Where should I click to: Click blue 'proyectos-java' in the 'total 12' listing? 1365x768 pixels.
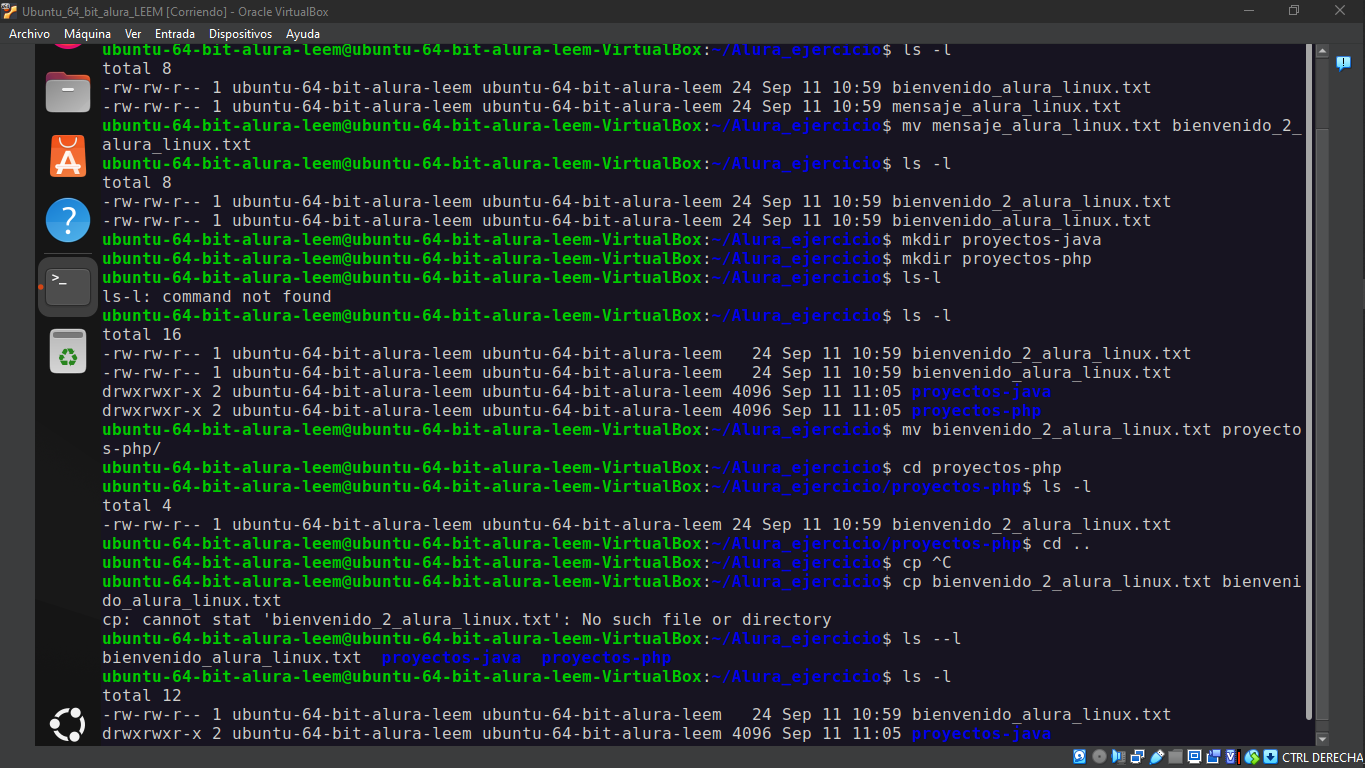982,734
